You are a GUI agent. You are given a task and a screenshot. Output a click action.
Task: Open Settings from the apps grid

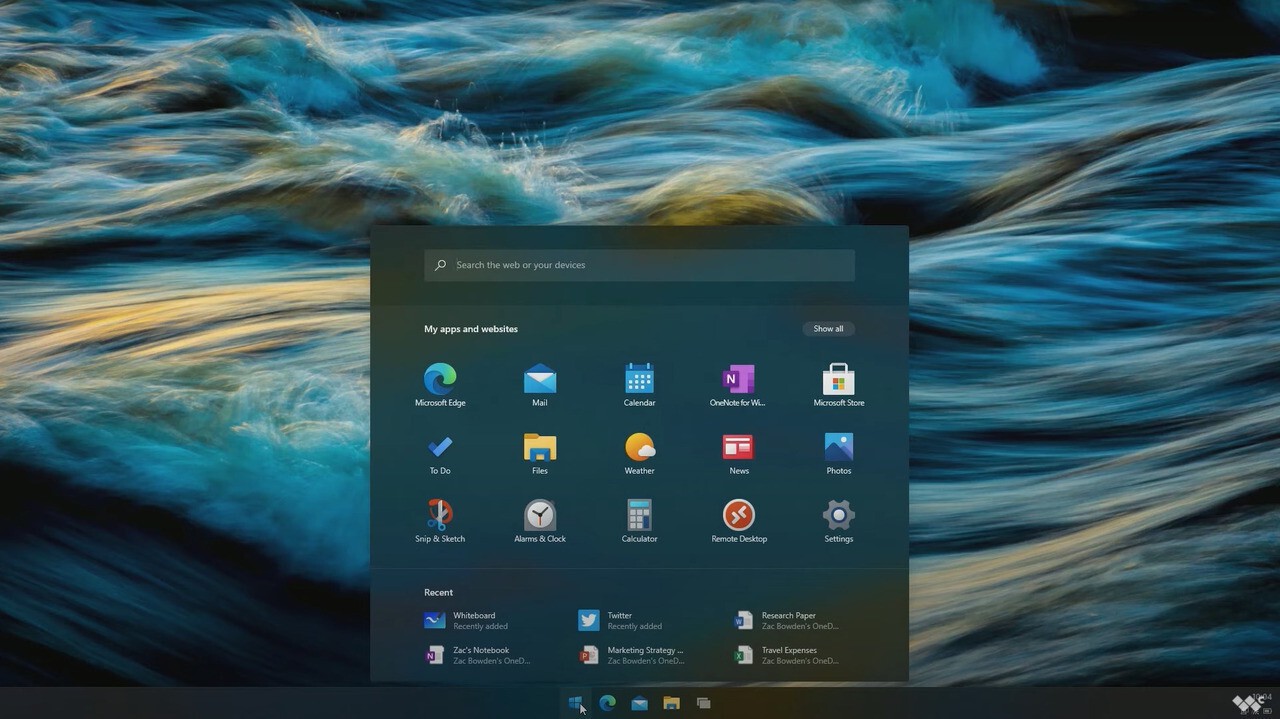838,521
